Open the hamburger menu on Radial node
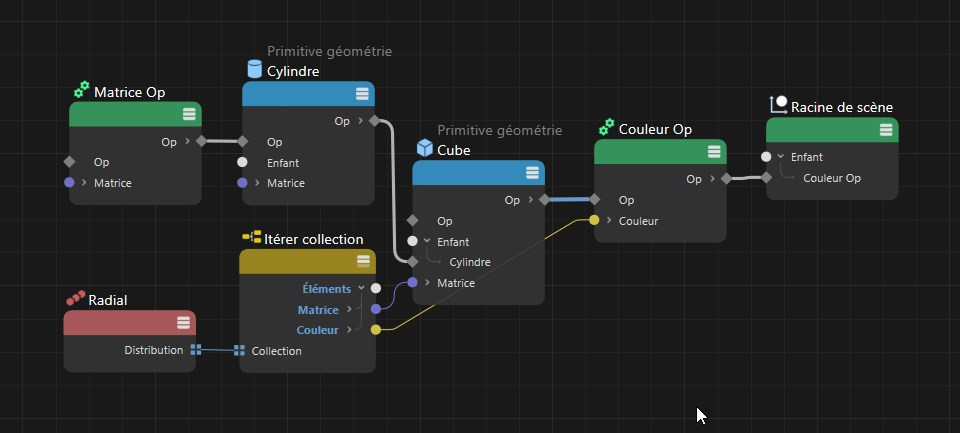Image resolution: width=960 pixels, height=433 pixels. 183,322
